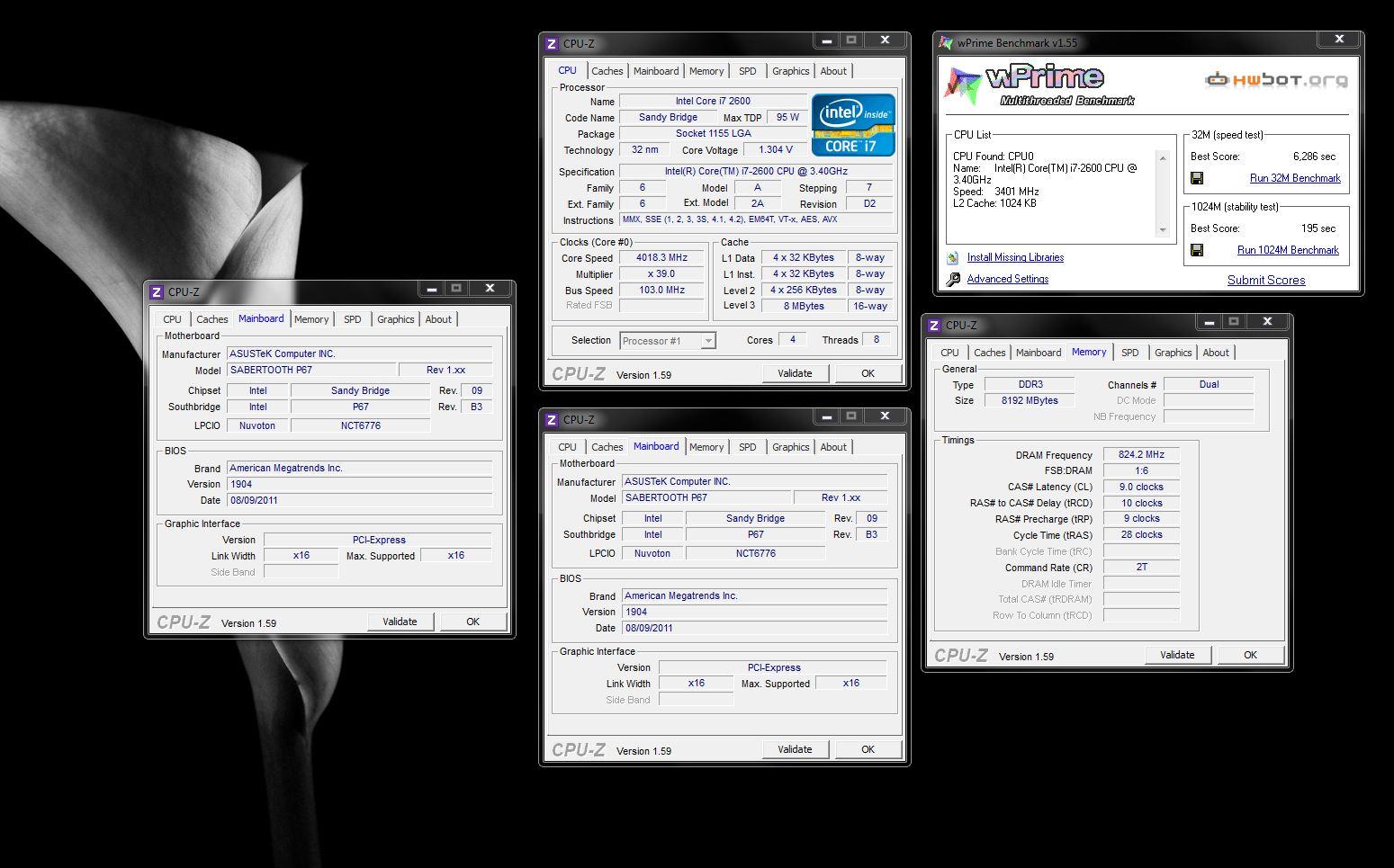
Task: Click the save icon next to Run 32M Benchmark
Action: coord(1197,178)
